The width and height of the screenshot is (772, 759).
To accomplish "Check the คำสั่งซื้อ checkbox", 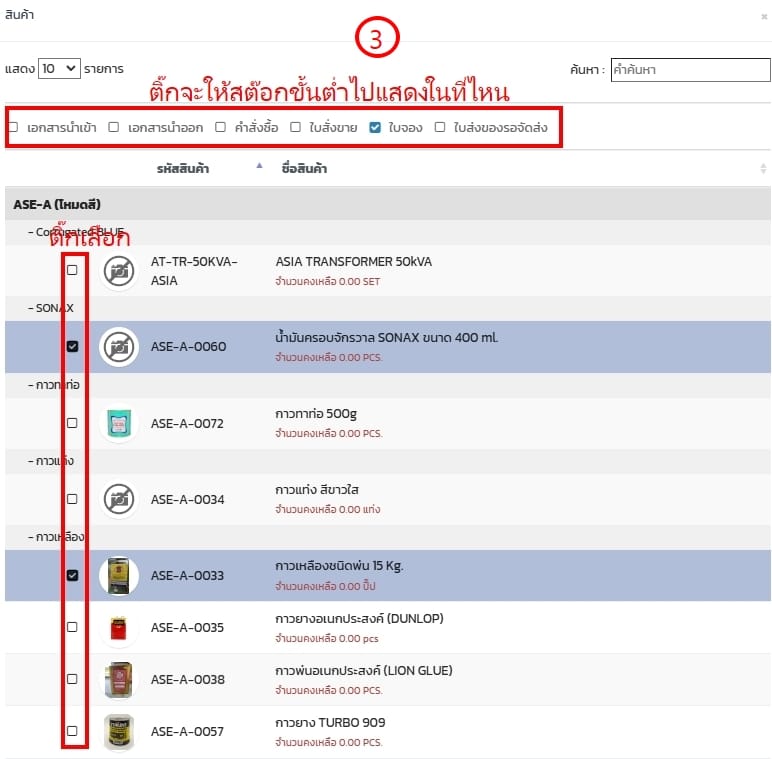I will pyautogui.click(x=220, y=127).
